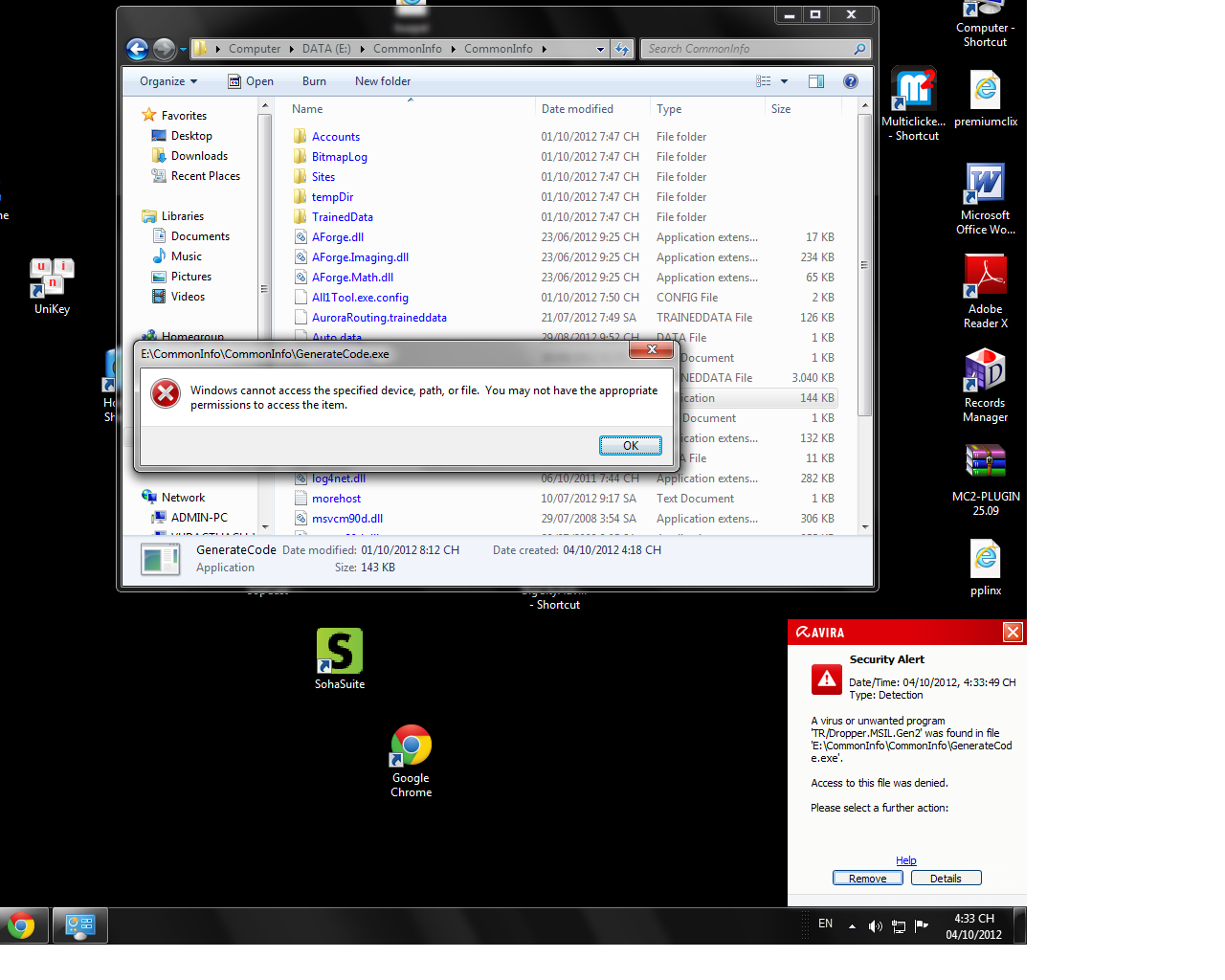Expand the arrow after Computer in the breadcrumb
Viewport: 1225px width, 980px height.
point(291,49)
